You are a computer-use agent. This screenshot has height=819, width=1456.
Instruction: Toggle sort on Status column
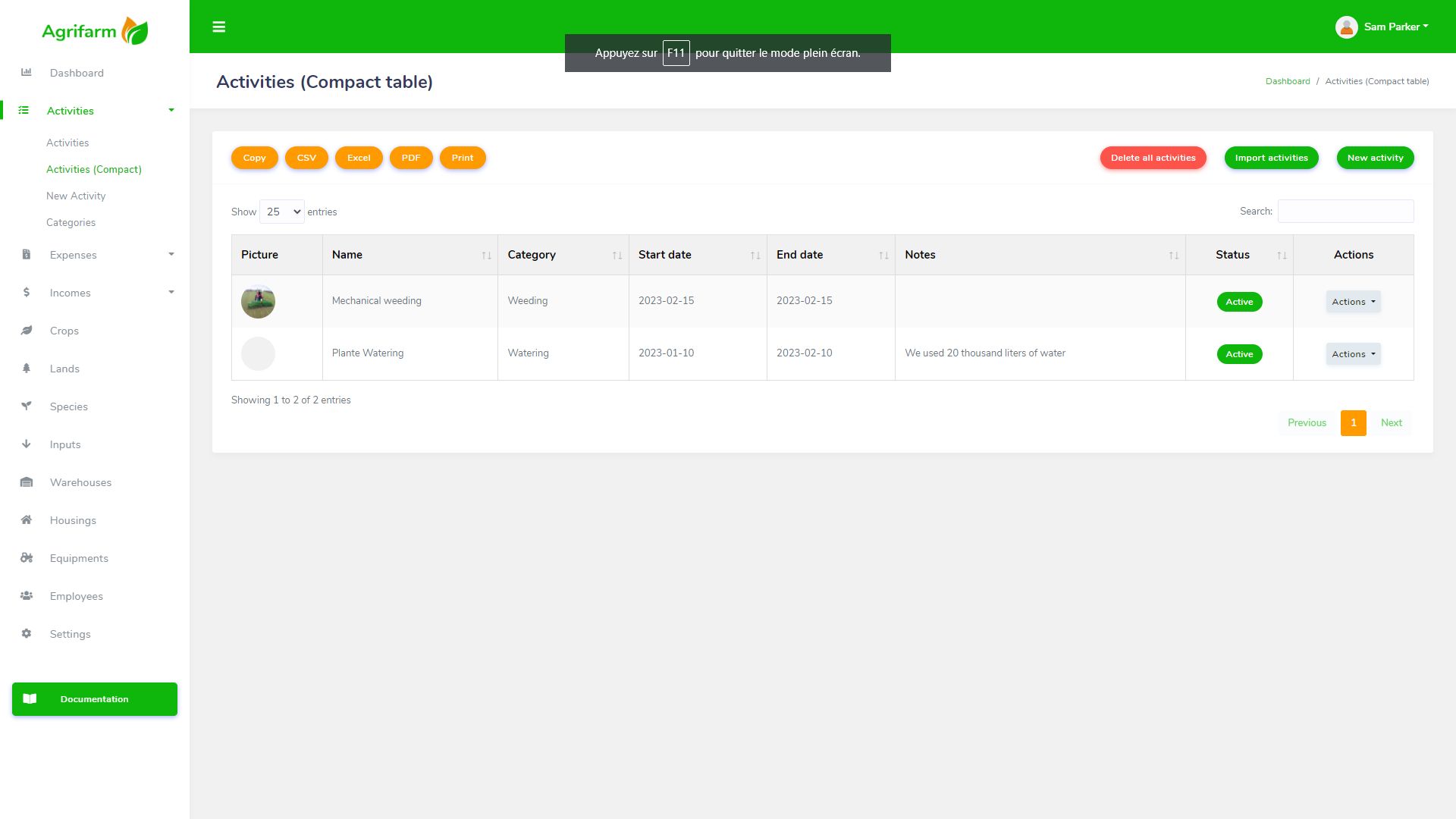[1239, 255]
